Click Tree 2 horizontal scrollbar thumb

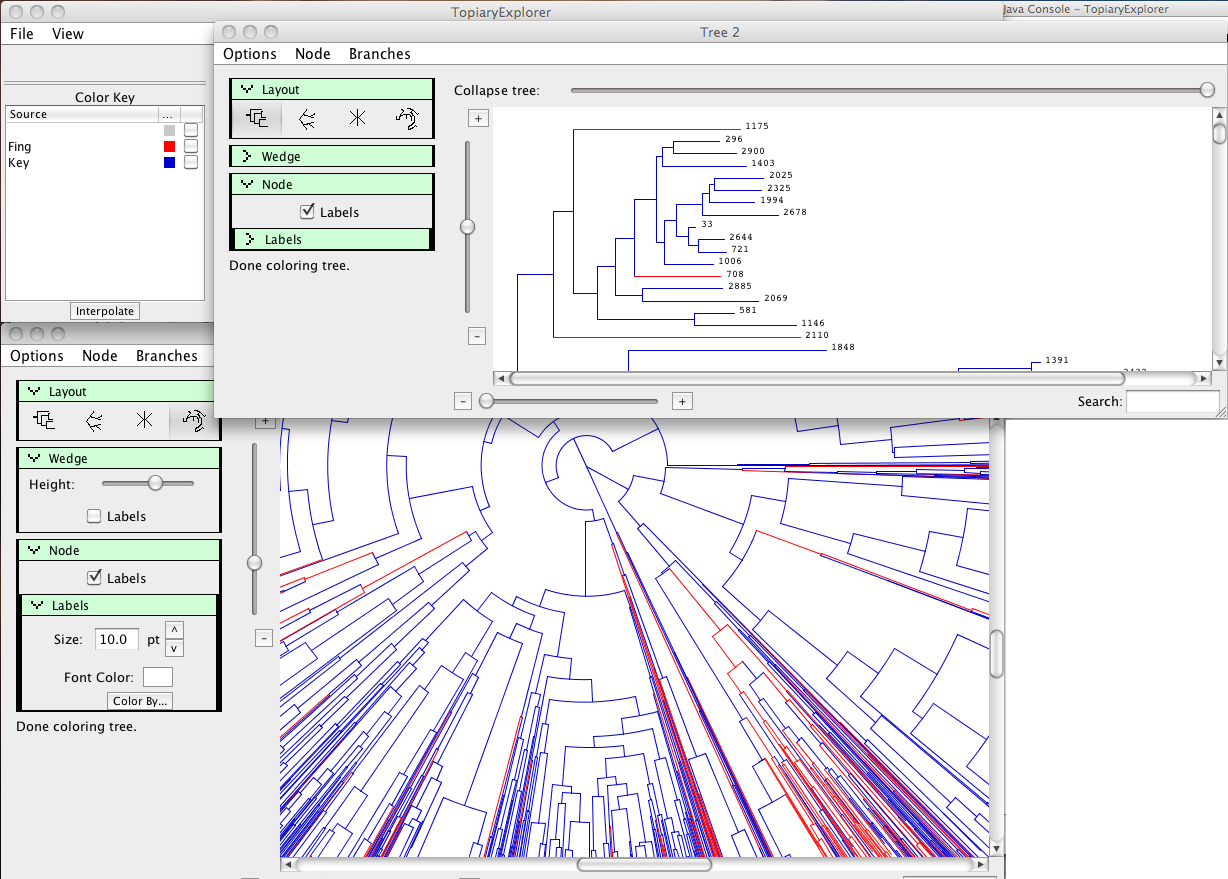point(817,379)
